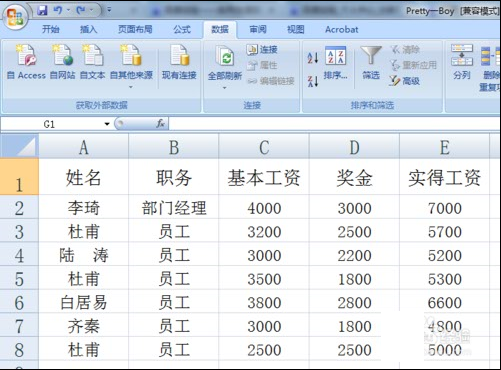This screenshot has height=370, width=501.
Task: Clear the filter (清除)
Action: [405, 50]
